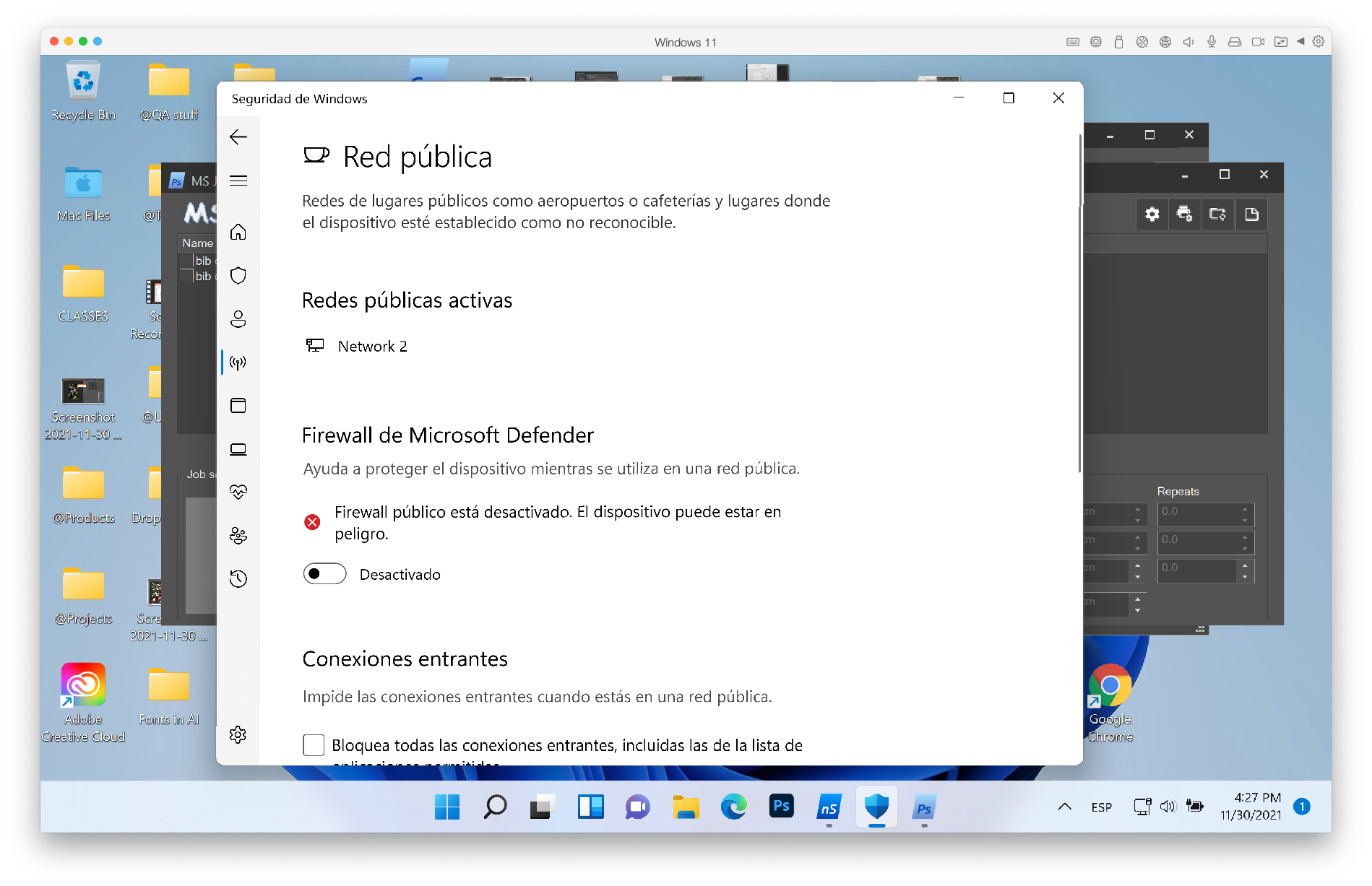This screenshot has height=886, width=1372.
Task: Show hidden icons with the taskbar tray chevron
Action: tap(1064, 807)
